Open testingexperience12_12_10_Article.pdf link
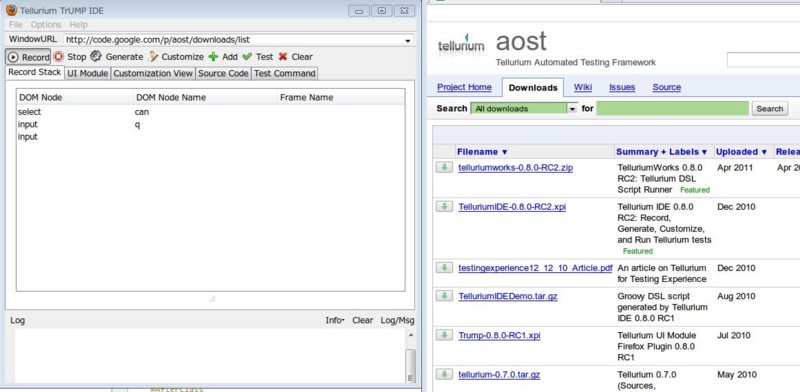Viewport: 800px width, 392px height. coord(535,268)
